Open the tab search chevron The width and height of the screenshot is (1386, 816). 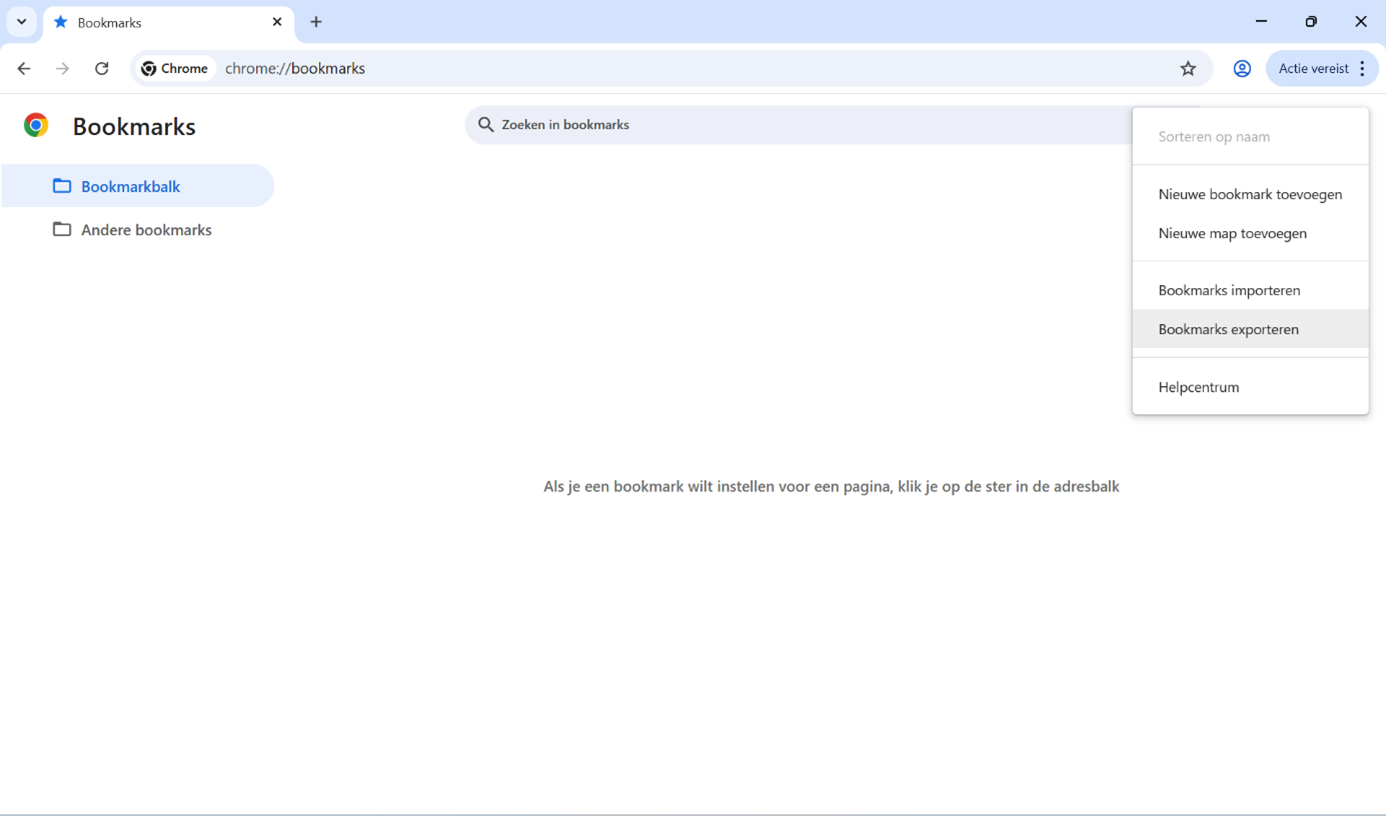pos(21,21)
